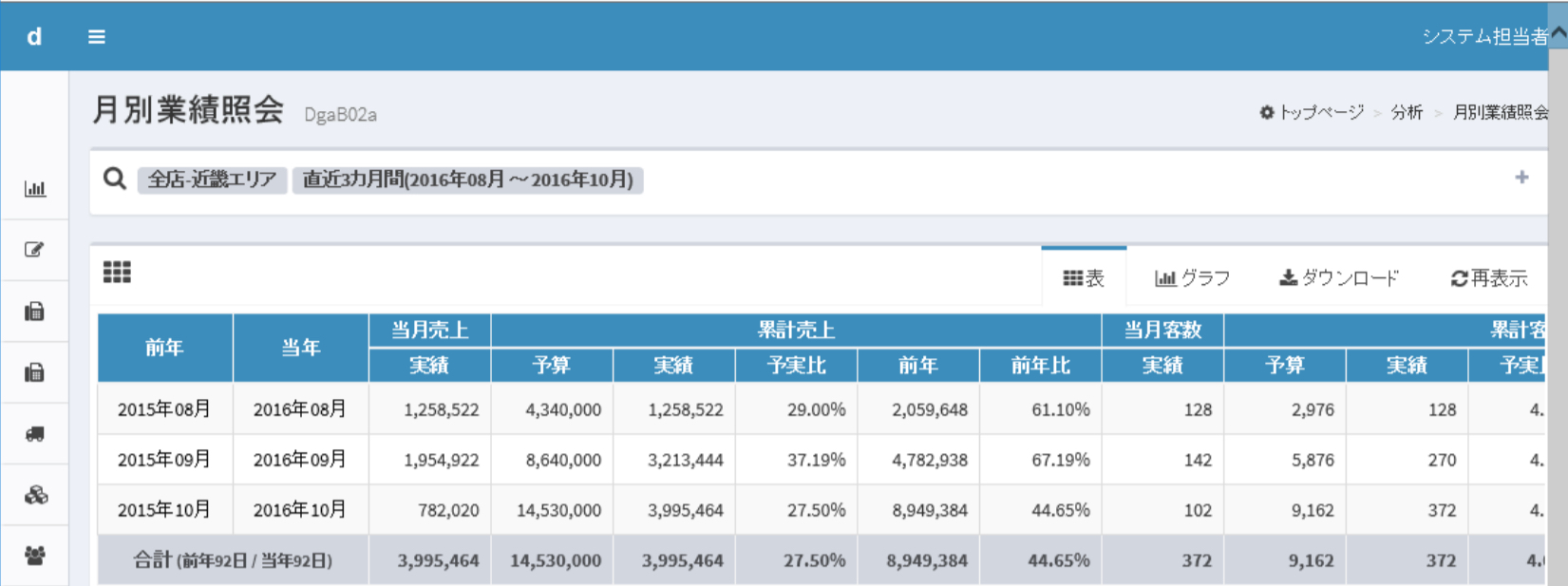Click the 直近3カ月間 period filter tag
Image resolution: width=1568 pixels, height=586 pixels.
[468, 180]
